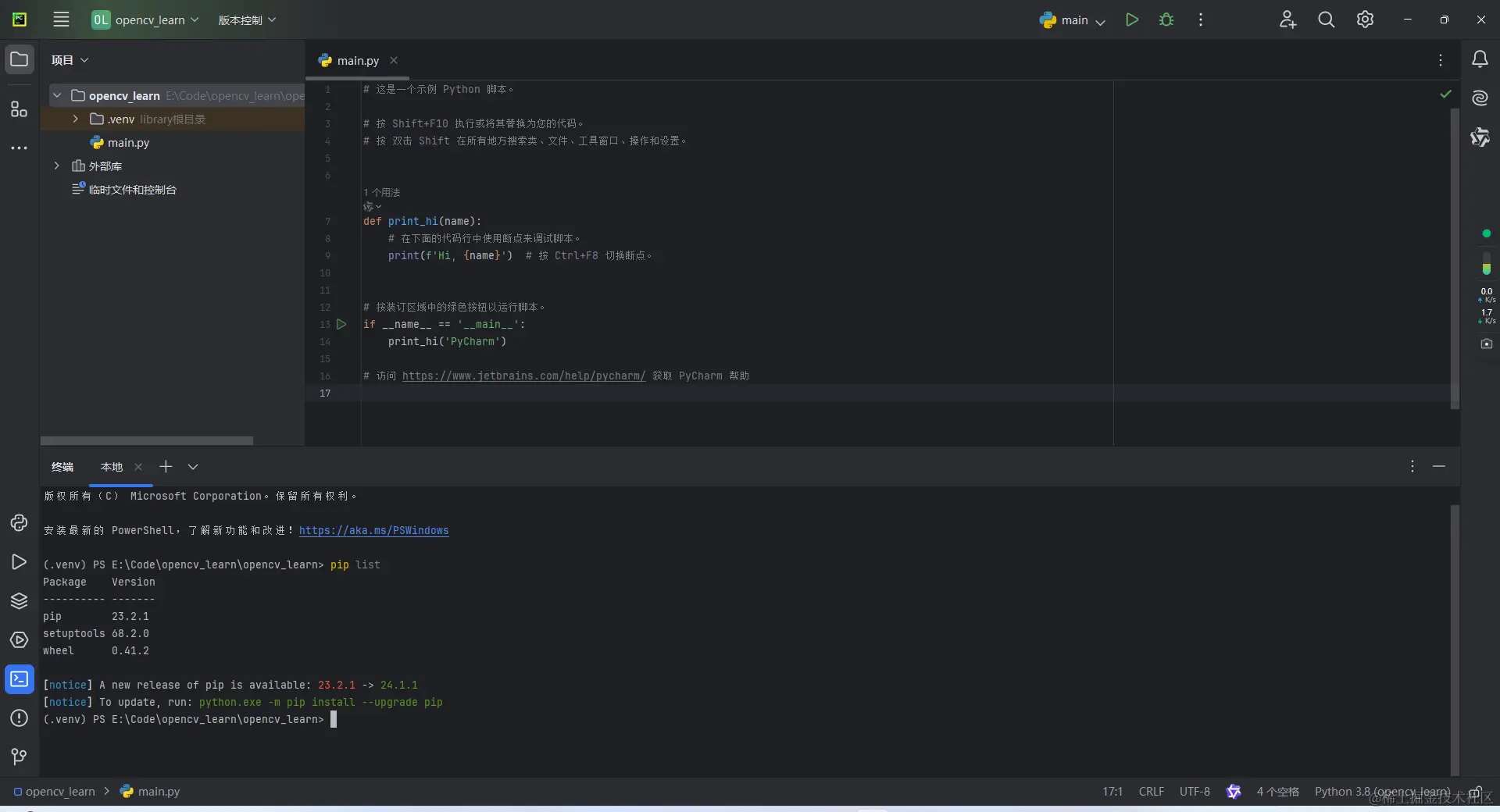Click main.py breadcrumb in status bar
This screenshot has height=812, width=1500.
coord(151,792)
